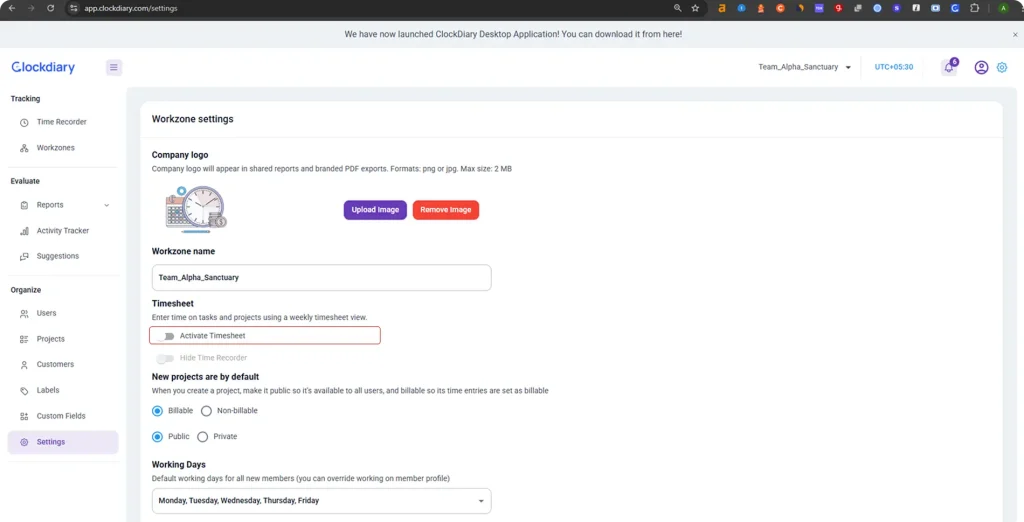Open Custom Fields page

(x=63, y=416)
